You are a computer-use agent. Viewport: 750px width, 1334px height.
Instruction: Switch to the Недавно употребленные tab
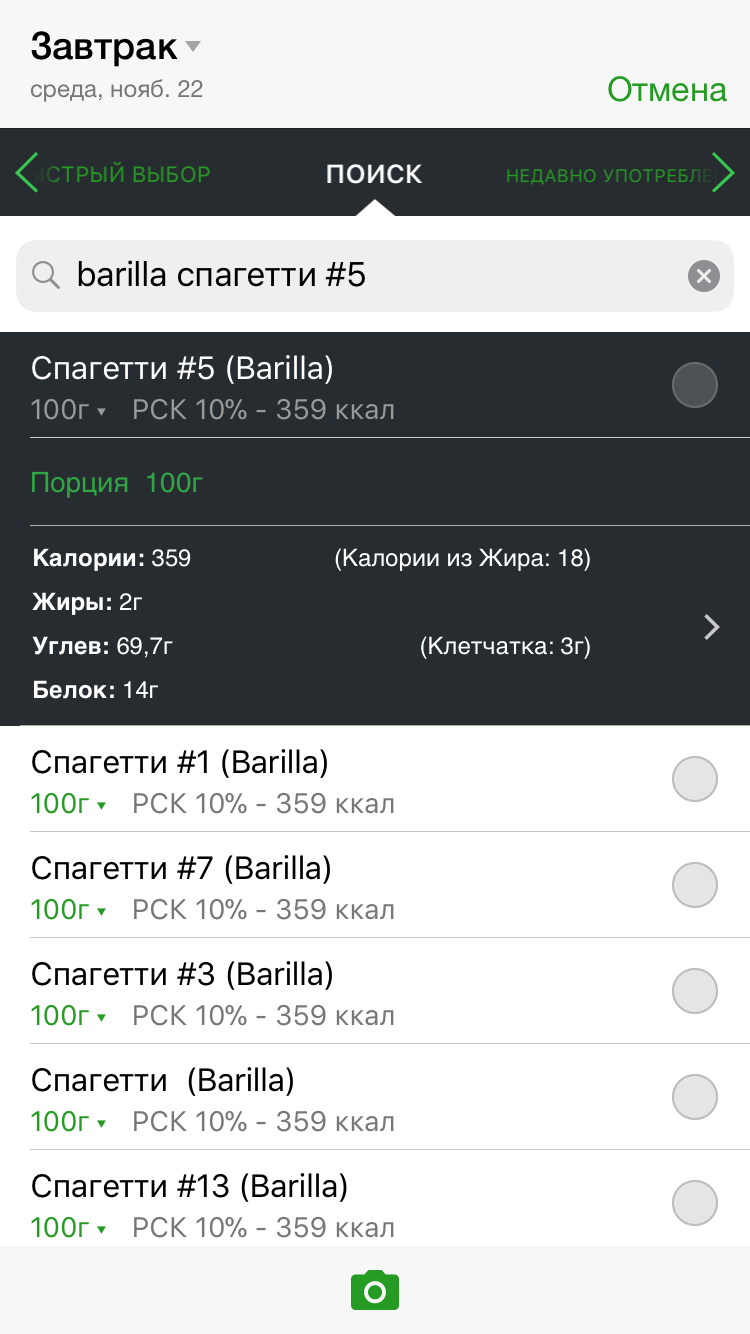[x=607, y=176]
